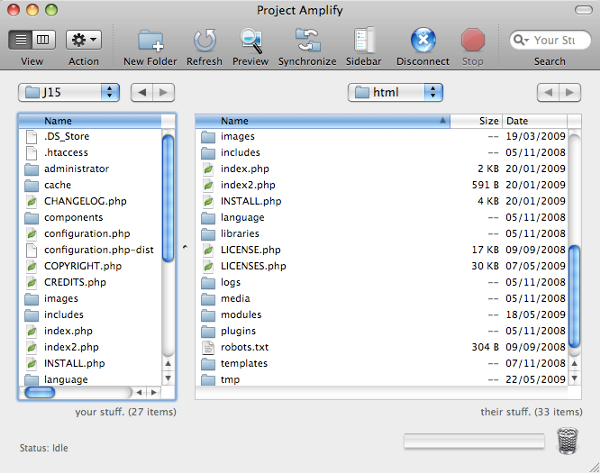Click the local pane vertical scrollbar thumb
The image size is (600, 473).
[168, 199]
